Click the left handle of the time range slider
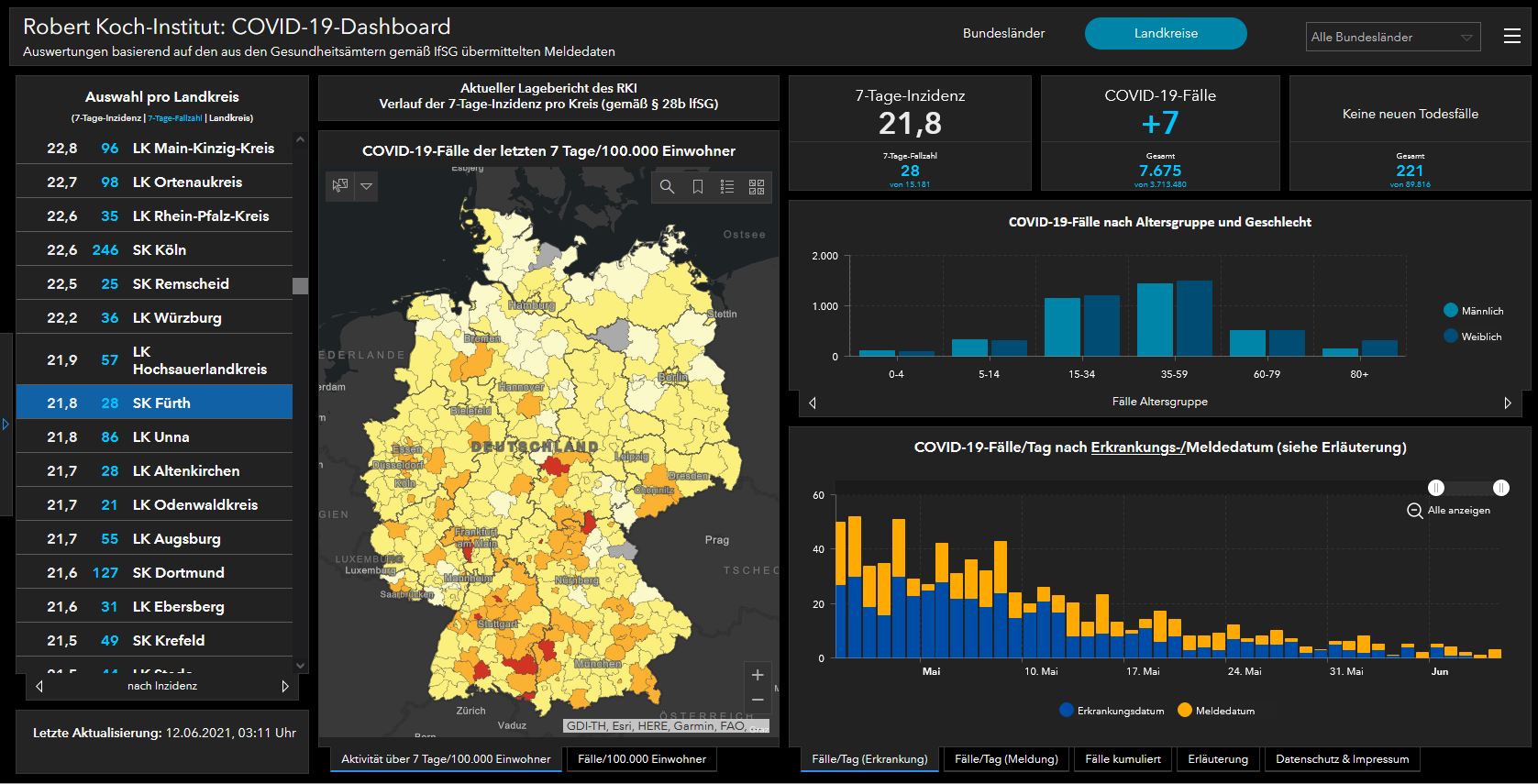The width and height of the screenshot is (1538, 784). (x=1436, y=488)
